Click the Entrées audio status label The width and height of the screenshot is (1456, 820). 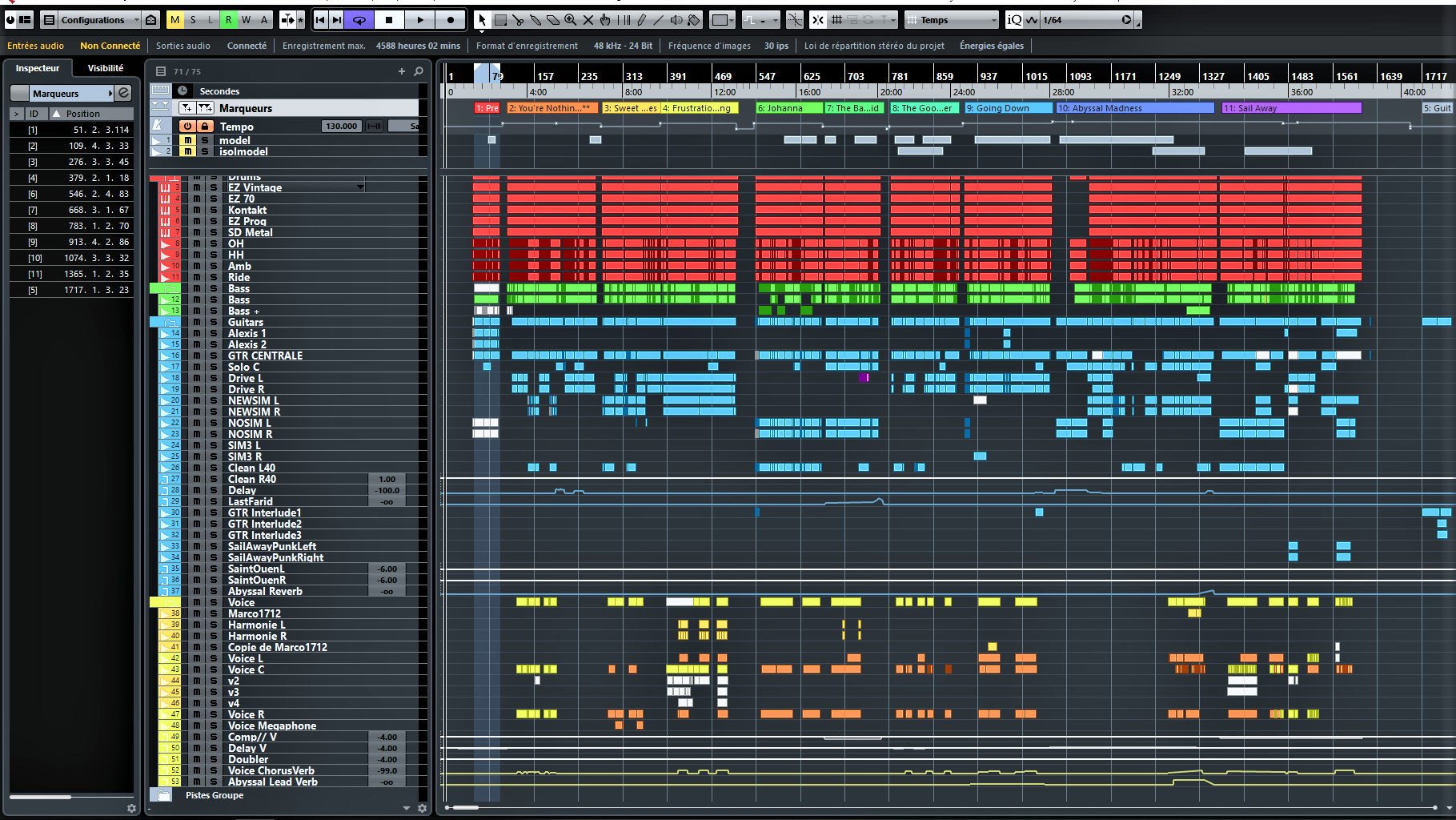36,46
